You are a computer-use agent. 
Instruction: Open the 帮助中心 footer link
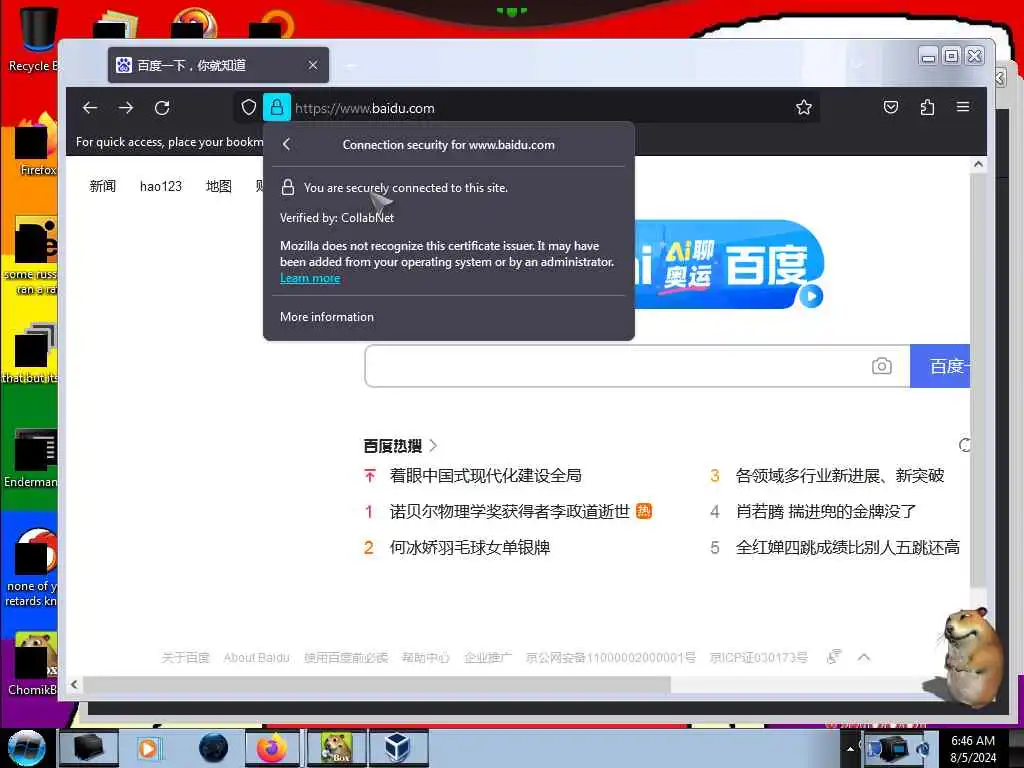425,658
